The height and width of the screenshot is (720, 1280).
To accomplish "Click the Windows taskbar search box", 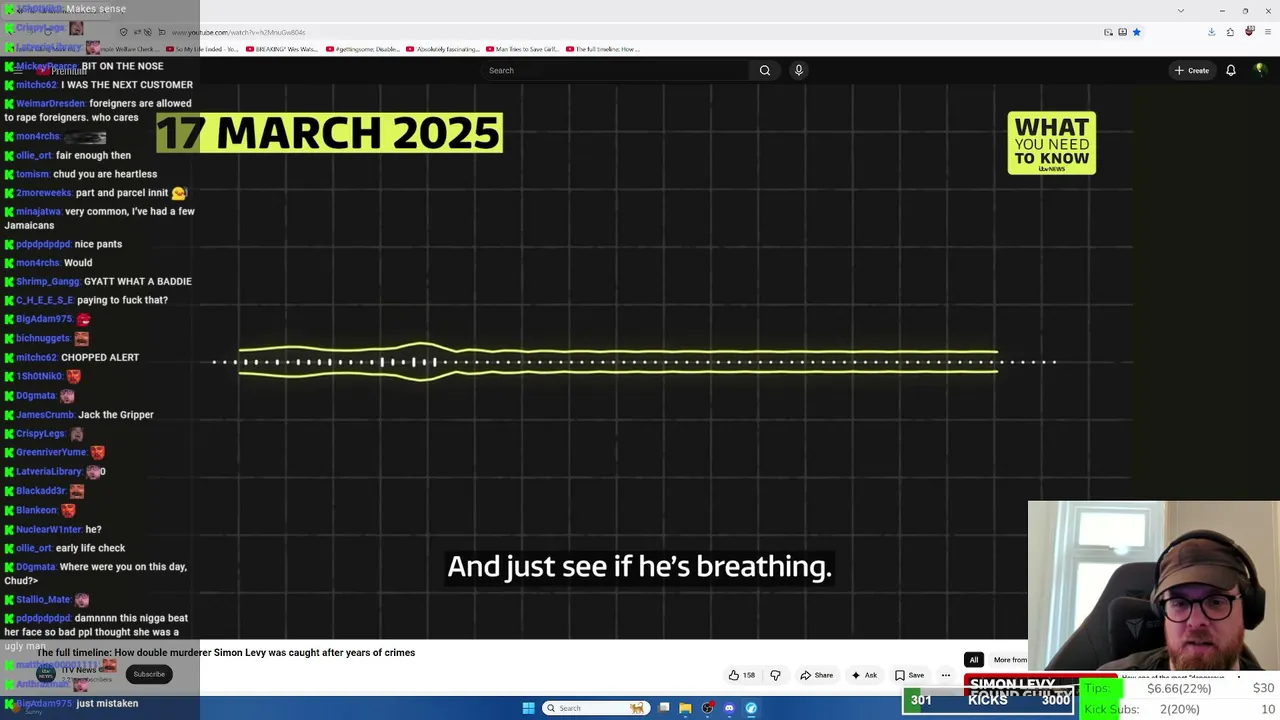I will [x=594, y=708].
